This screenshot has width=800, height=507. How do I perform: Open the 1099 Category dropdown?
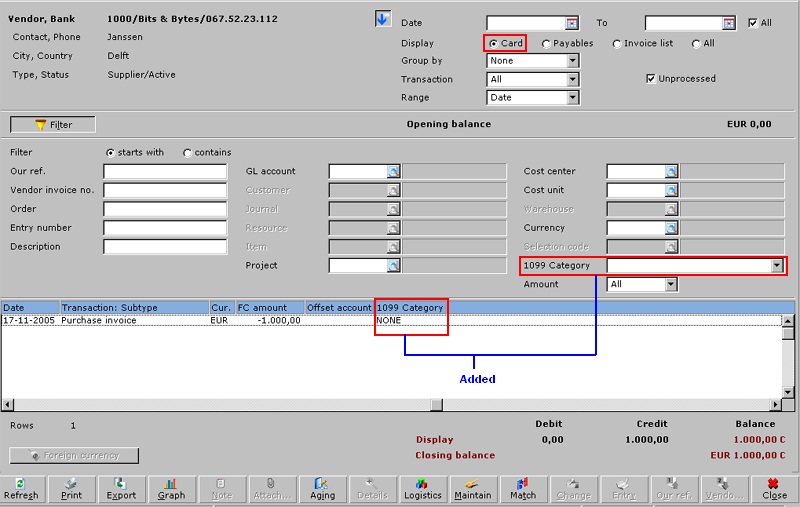point(777,266)
